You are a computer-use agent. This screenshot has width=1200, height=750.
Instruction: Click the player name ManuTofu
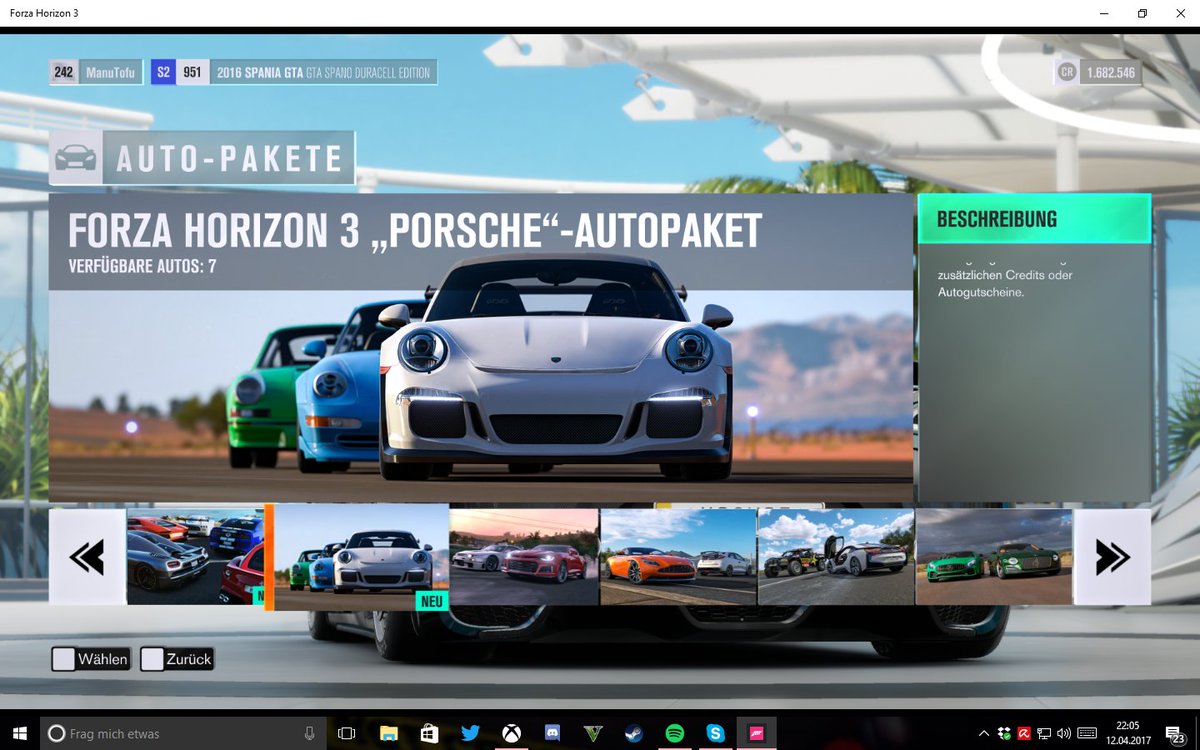pos(109,73)
